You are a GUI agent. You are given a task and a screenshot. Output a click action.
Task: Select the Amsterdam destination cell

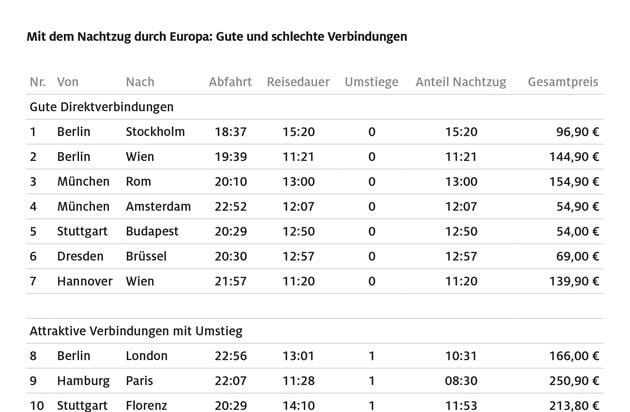(158, 207)
